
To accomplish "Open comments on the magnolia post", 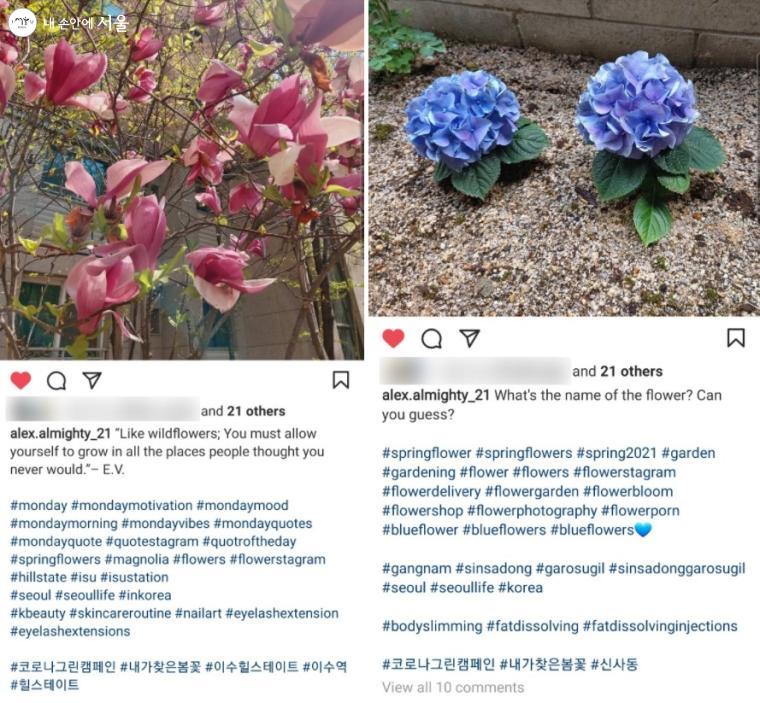I will click(x=56, y=381).
